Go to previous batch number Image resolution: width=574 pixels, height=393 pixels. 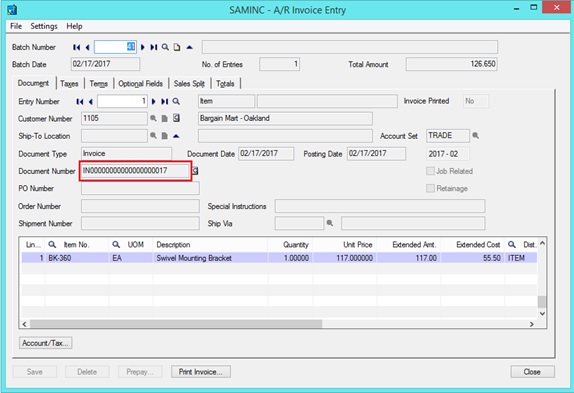pos(87,47)
